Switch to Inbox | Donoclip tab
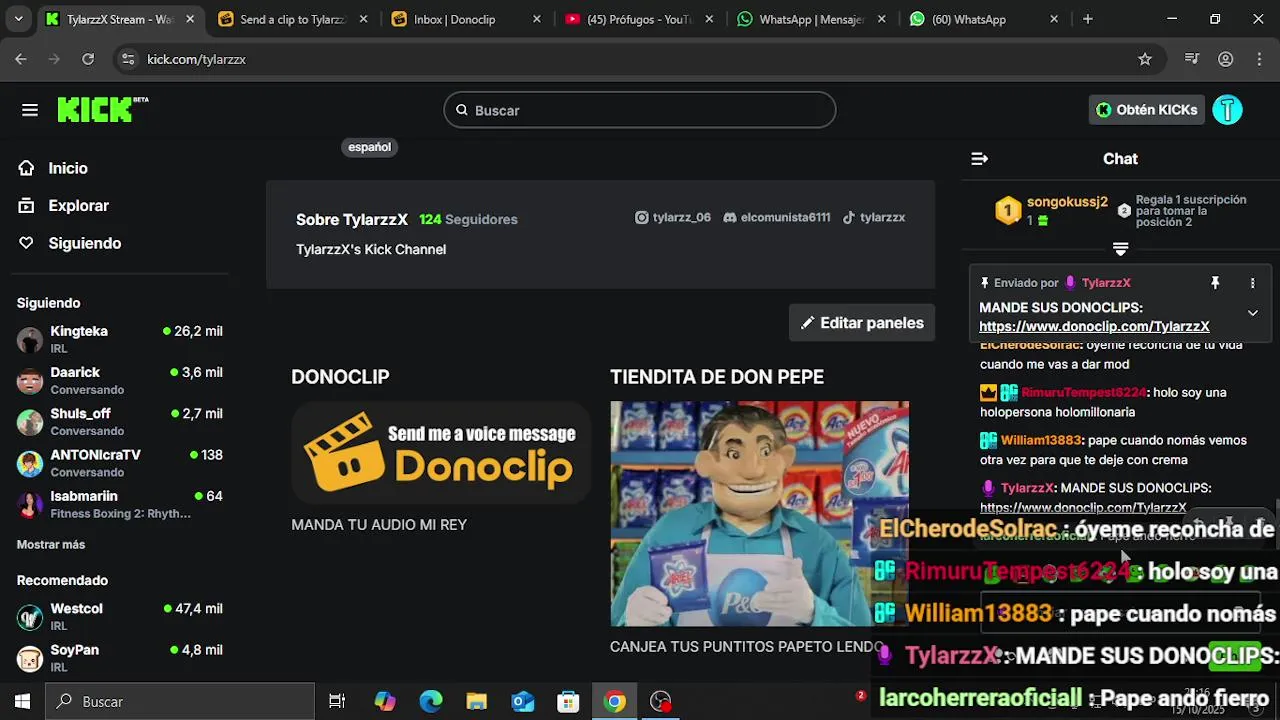1280x720 pixels. click(x=467, y=19)
